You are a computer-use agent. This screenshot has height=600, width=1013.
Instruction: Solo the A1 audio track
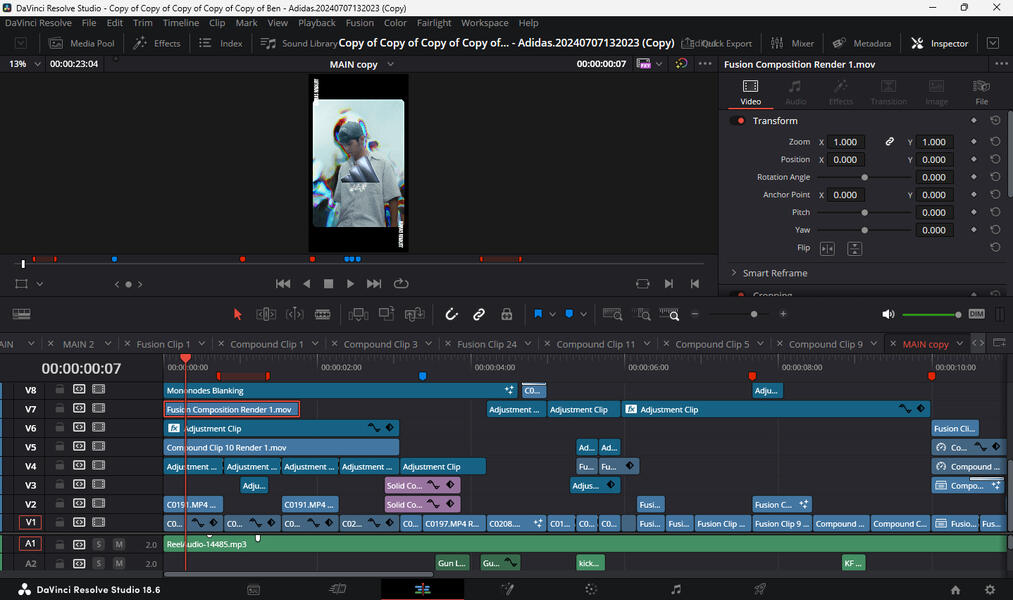click(98, 543)
